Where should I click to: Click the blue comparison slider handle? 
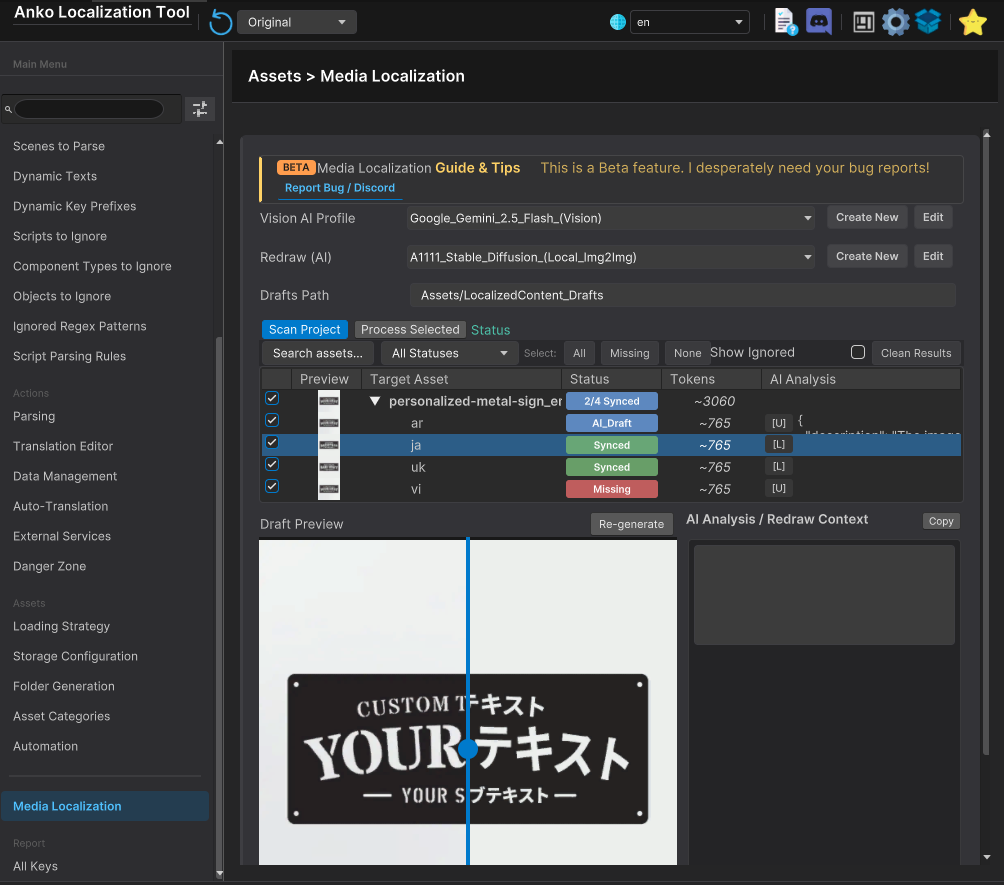click(x=468, y=749)
